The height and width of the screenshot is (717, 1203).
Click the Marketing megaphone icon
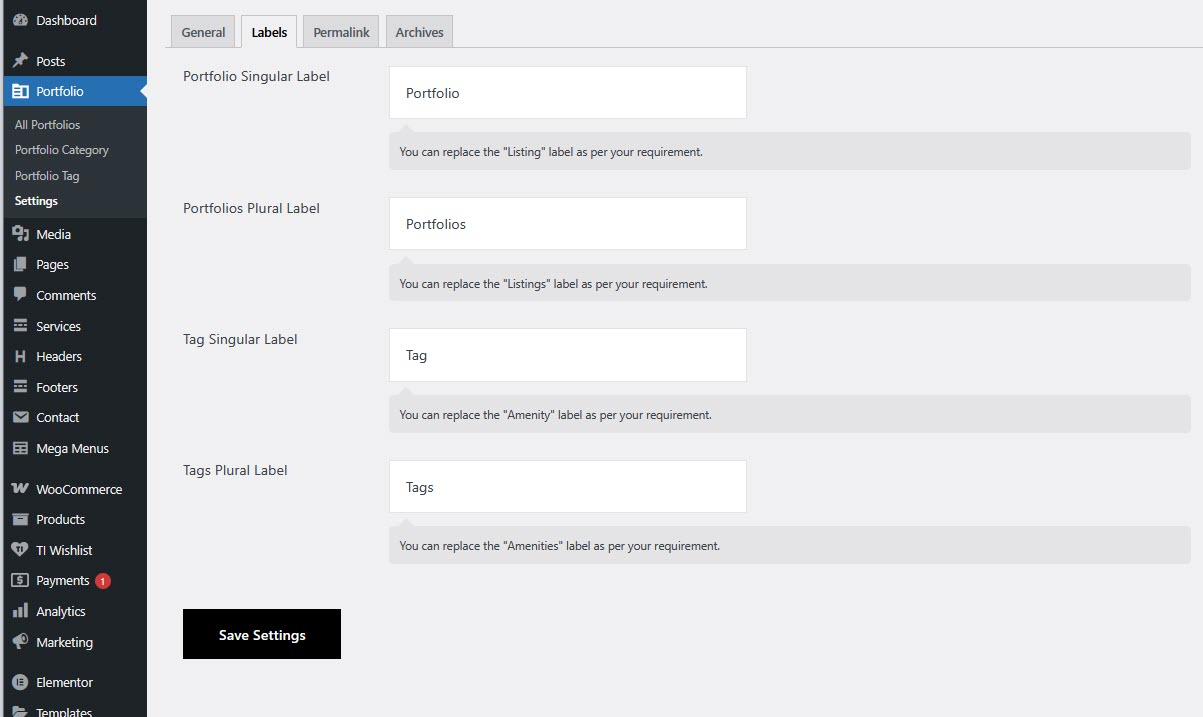pos(20,642)
